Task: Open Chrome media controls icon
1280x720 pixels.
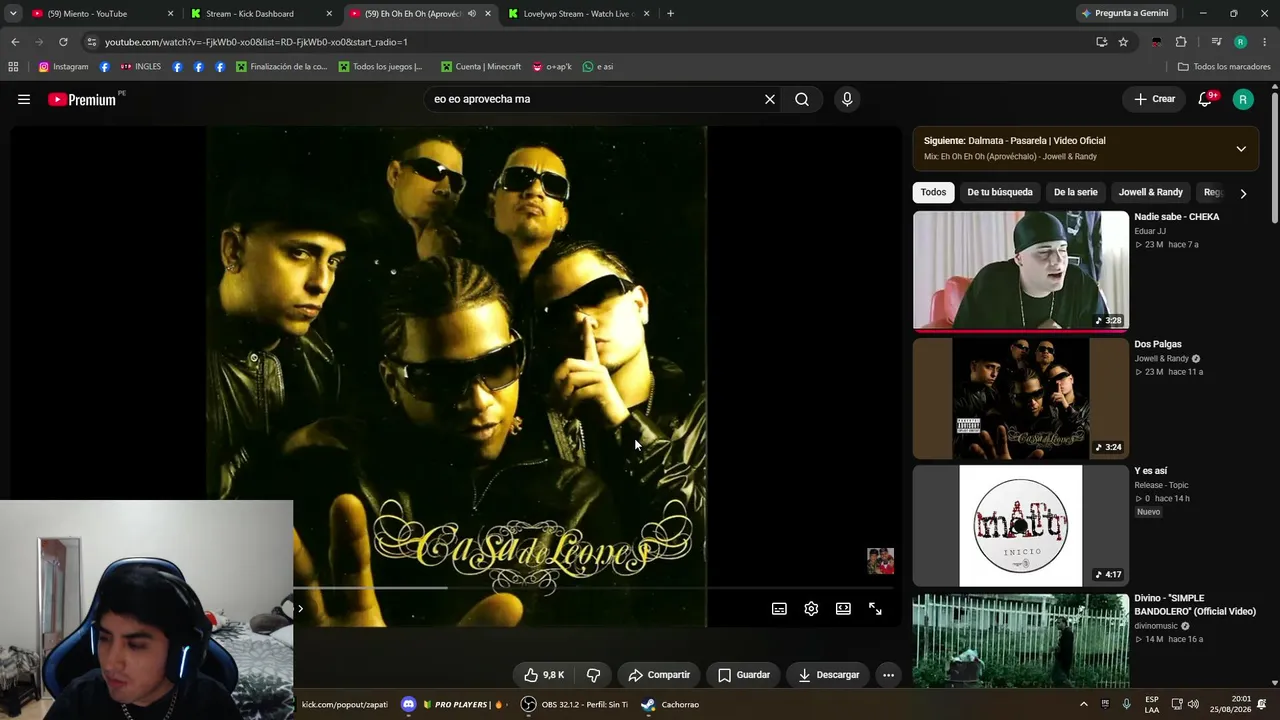Action: click(1216, 42)
